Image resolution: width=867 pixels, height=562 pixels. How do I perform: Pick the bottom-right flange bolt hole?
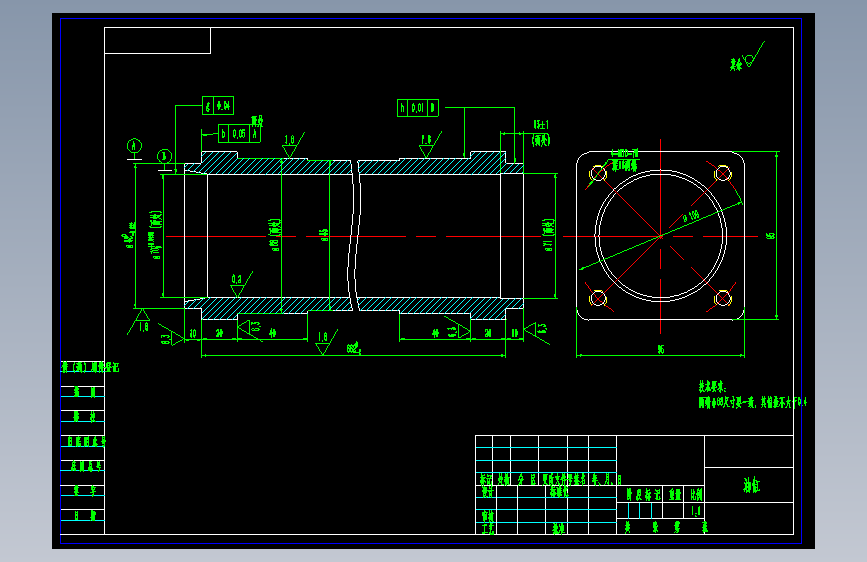[723, 299]
